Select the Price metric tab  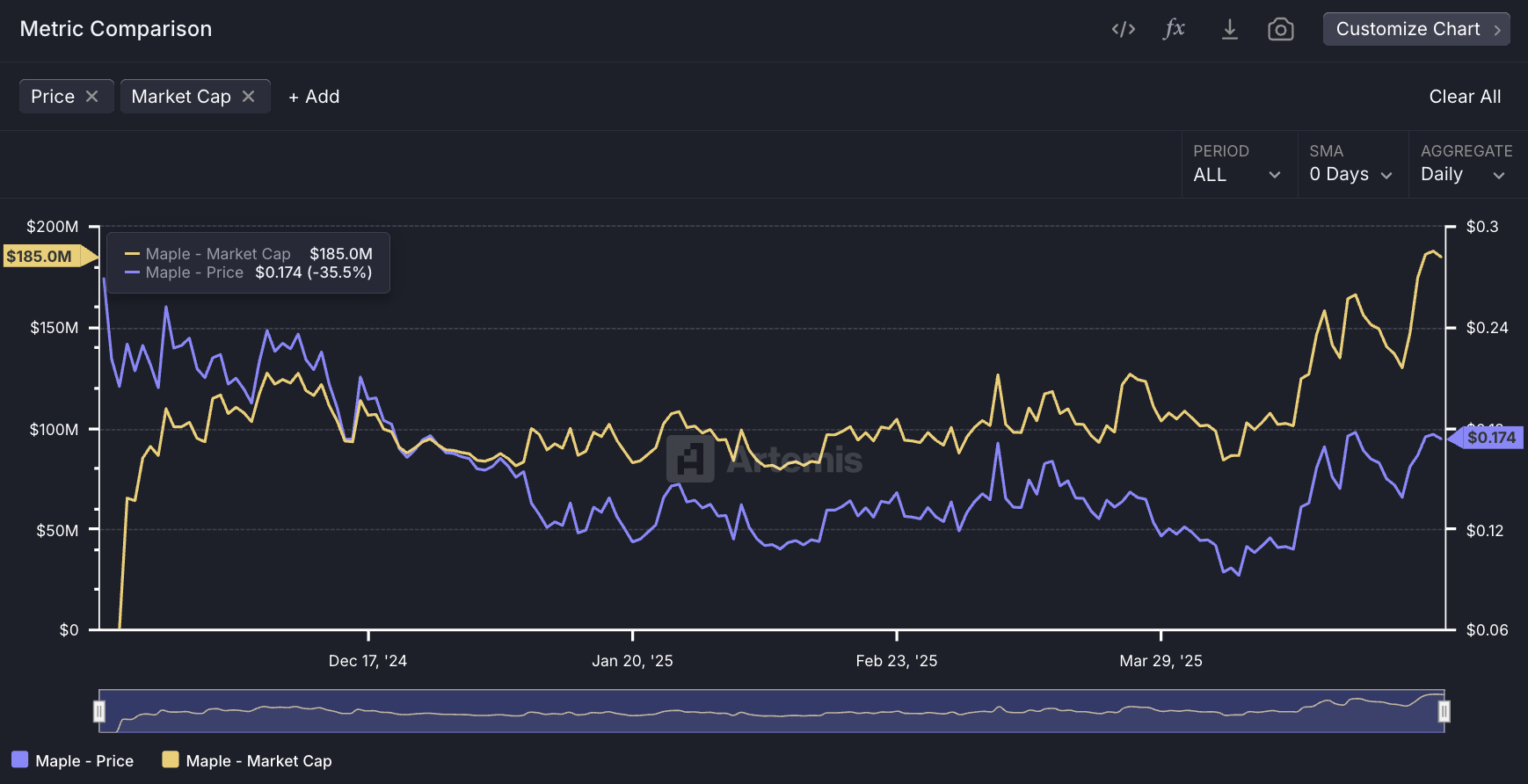[x=53, y=97]
